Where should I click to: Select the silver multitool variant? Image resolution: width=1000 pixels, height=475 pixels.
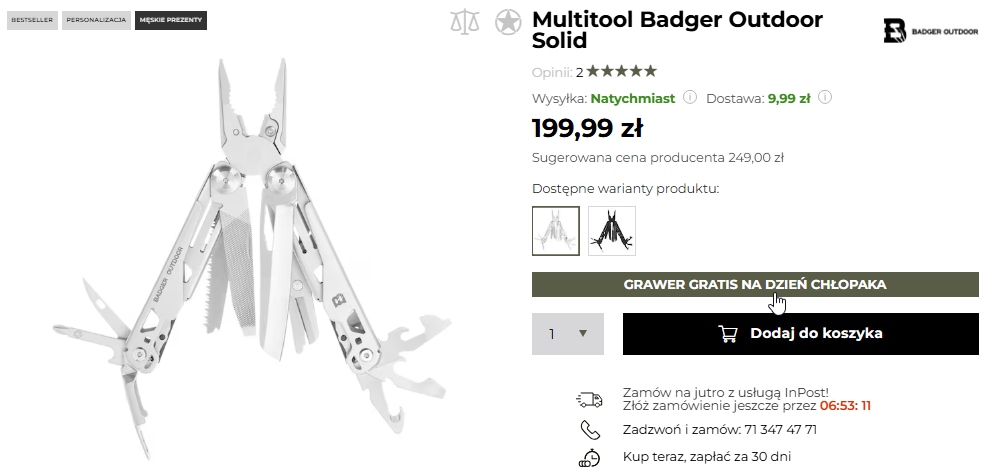555,231
